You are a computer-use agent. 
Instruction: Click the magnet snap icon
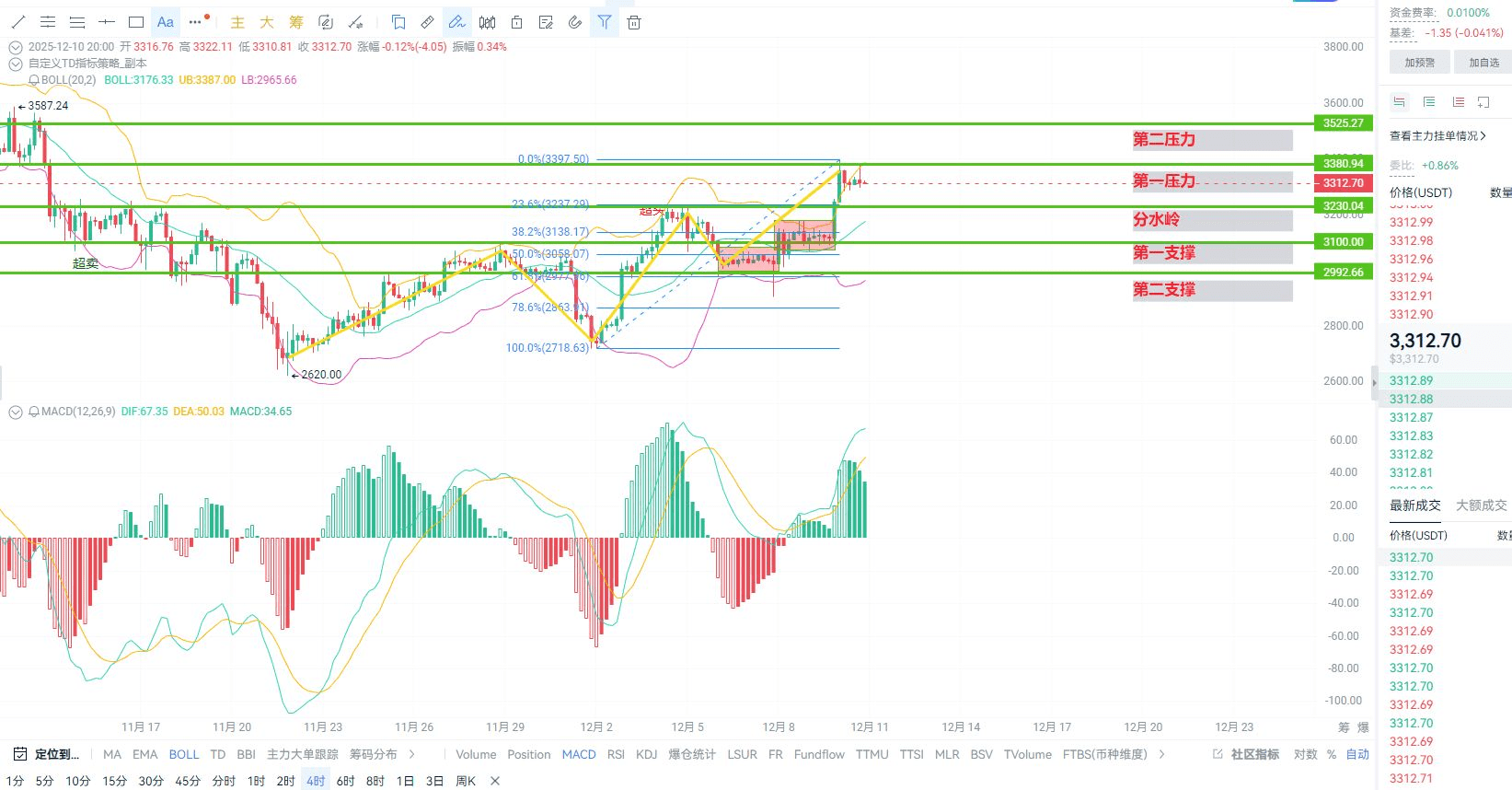tap(575, 22)
